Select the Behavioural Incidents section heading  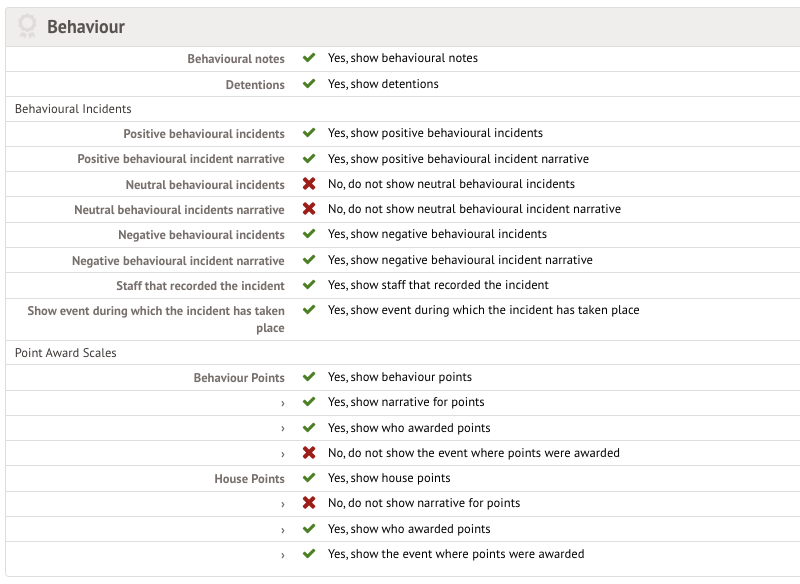(73, 109)
